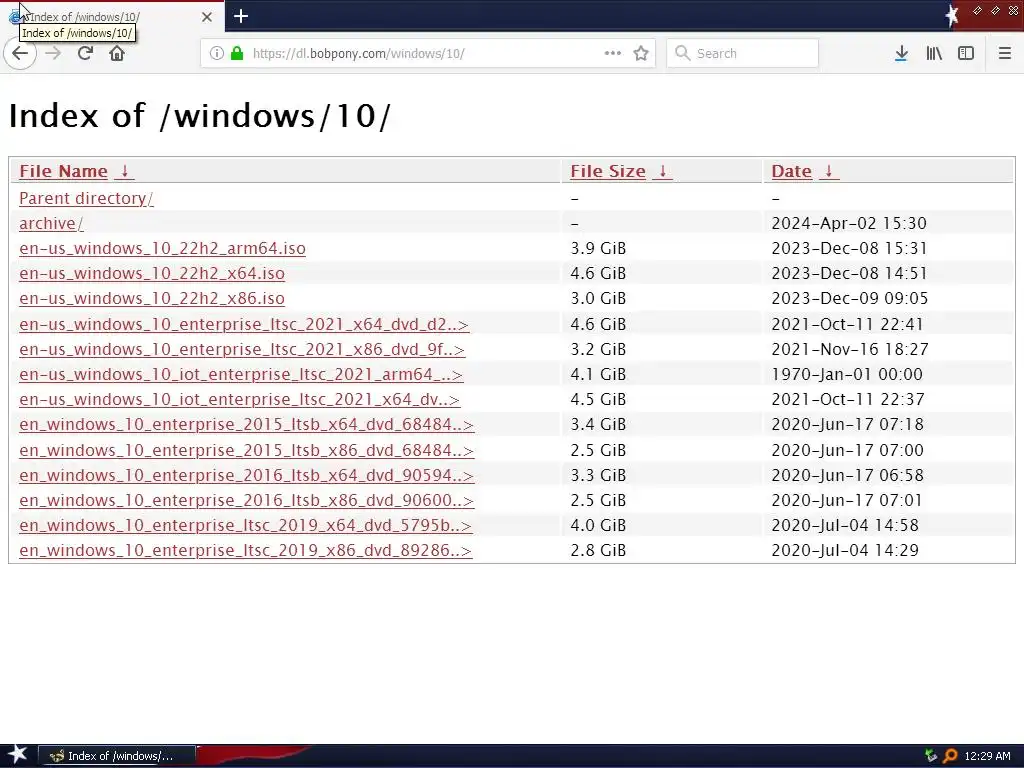Close the Index of /windows/10/ tab

pyautogui.click(x=207, y=17)
